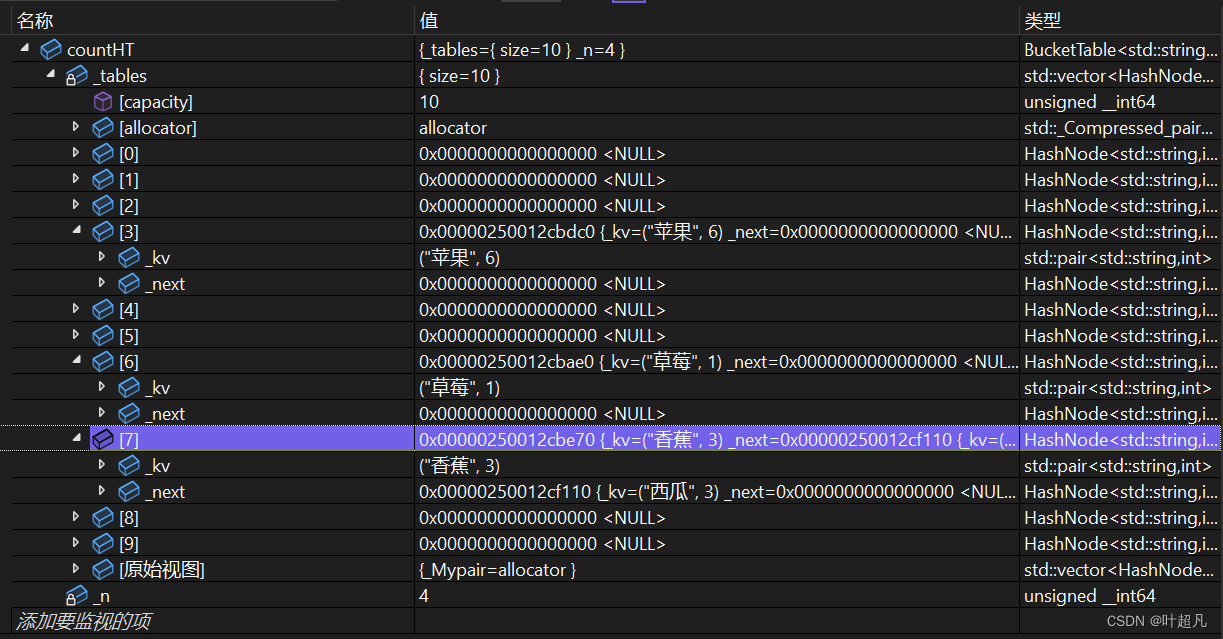Expand _next under bucket [7]
The width and height of the screenshot is (1223, 639).
pos(102,491)
